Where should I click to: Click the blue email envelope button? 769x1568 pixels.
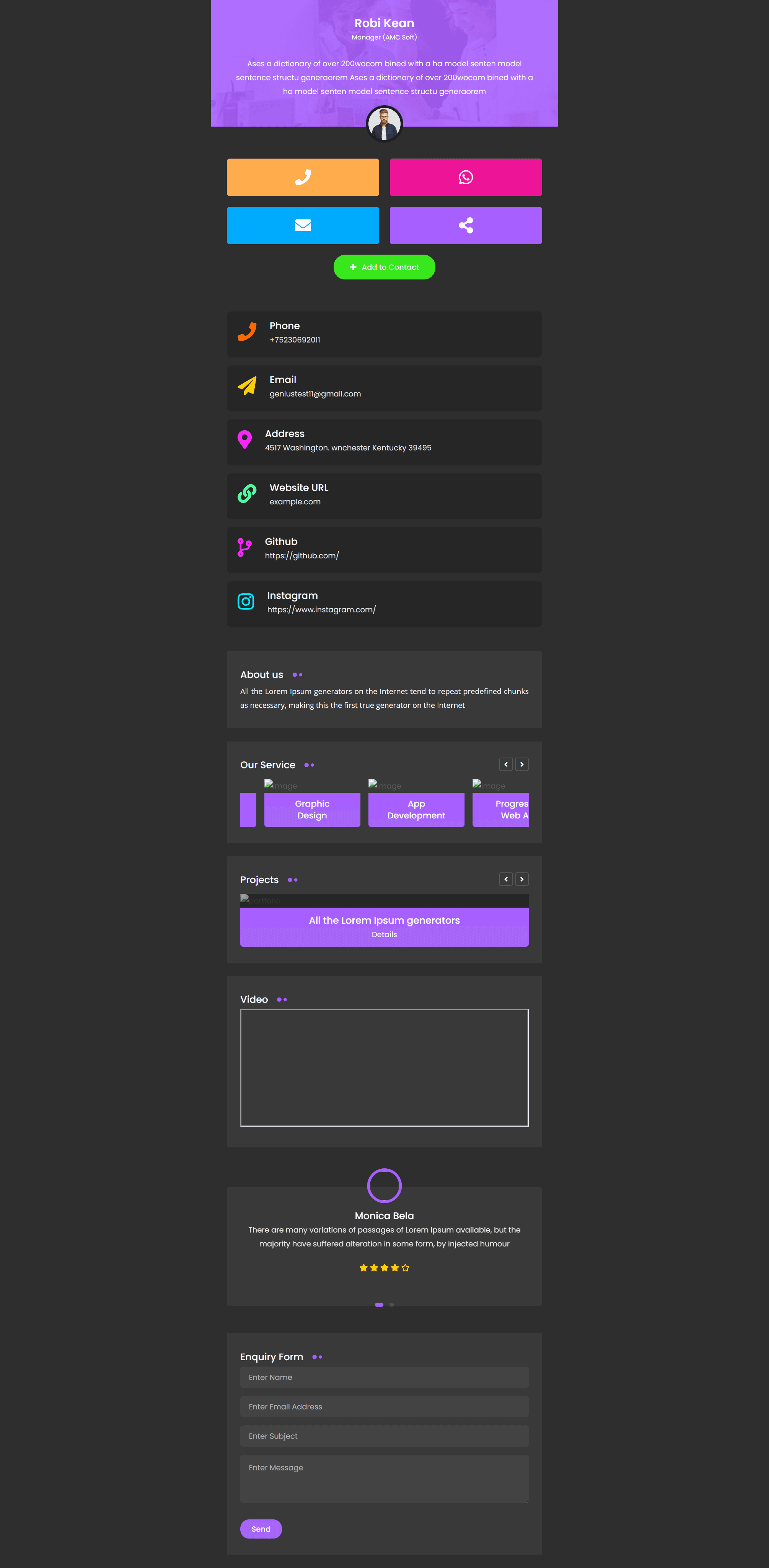(x=302, y=225)
